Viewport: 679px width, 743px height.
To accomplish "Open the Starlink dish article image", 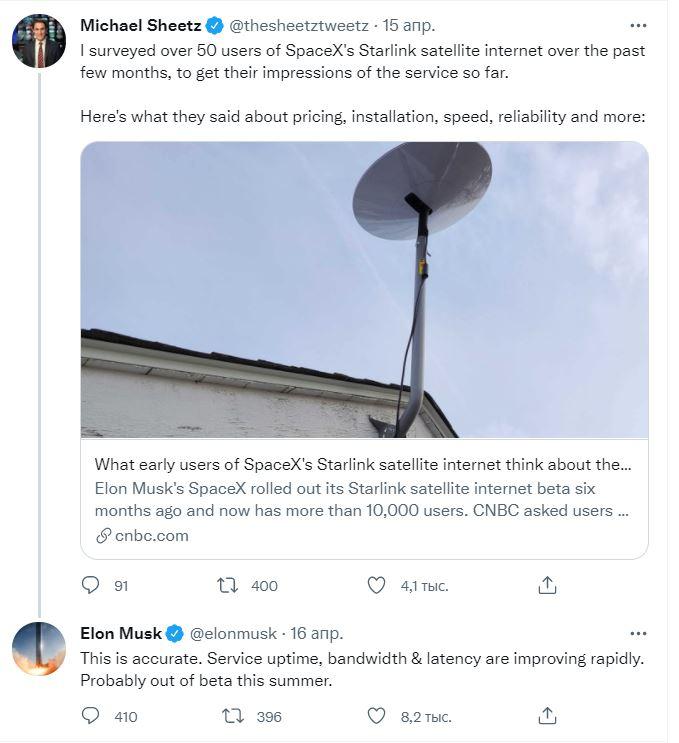I will tap(364, 290).
